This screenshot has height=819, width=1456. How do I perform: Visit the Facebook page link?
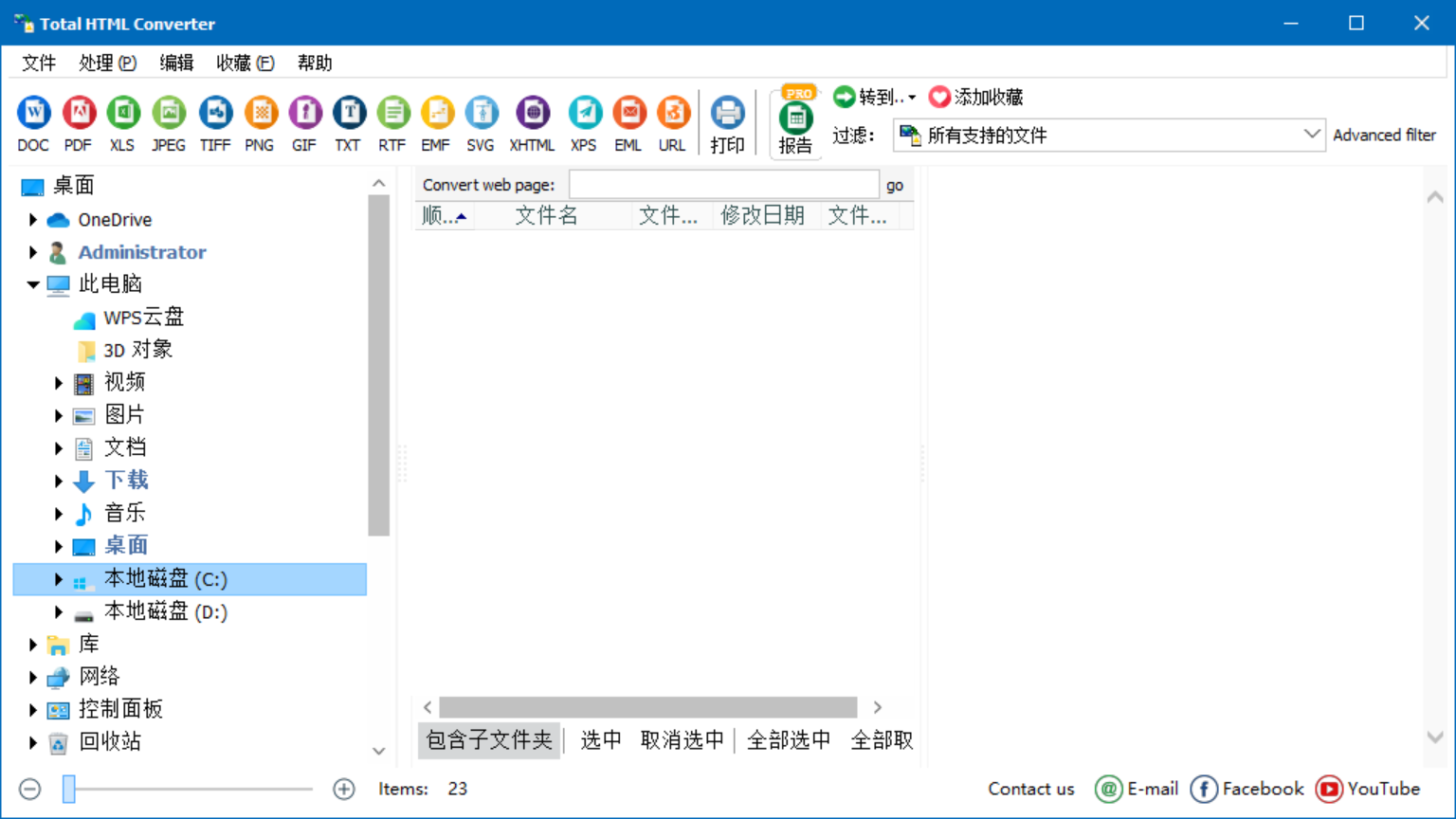tap(1247, 789)
